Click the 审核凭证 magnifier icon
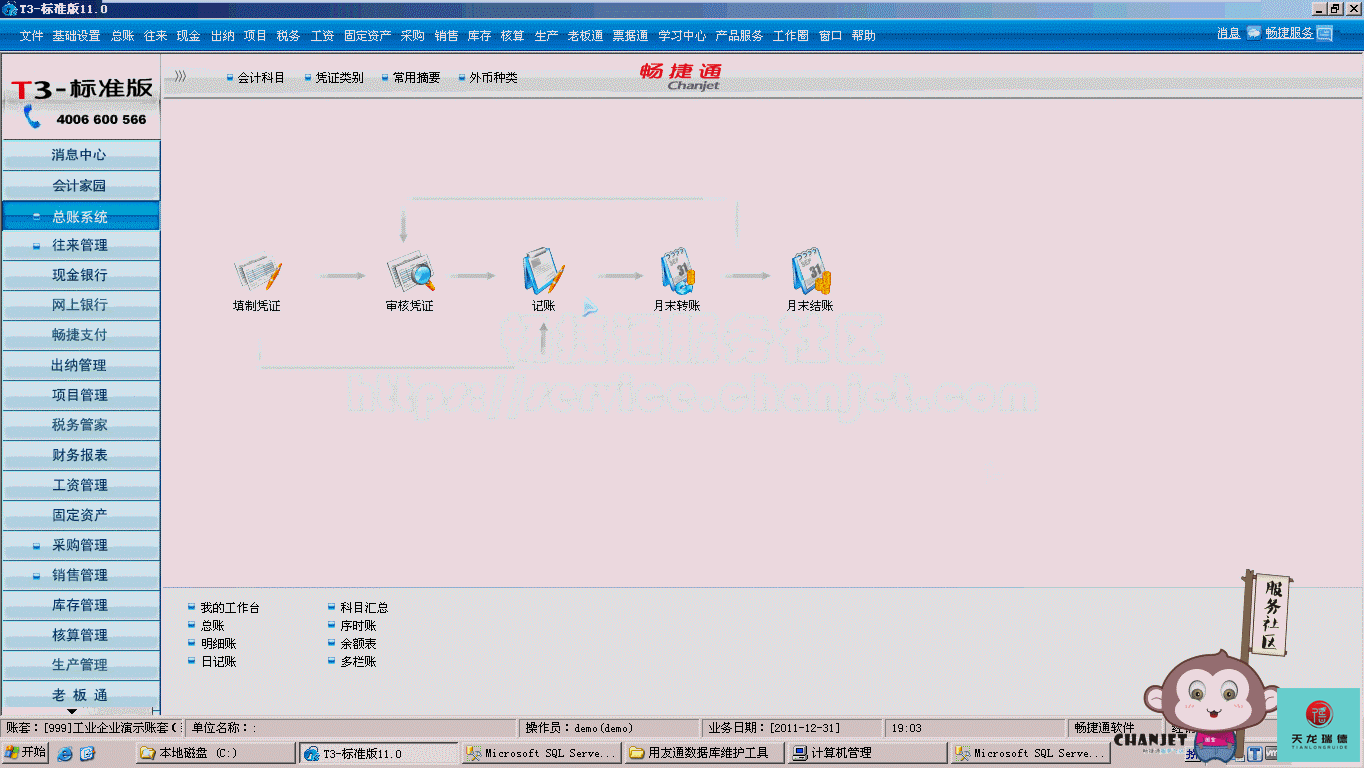 [x=410, y=274]
